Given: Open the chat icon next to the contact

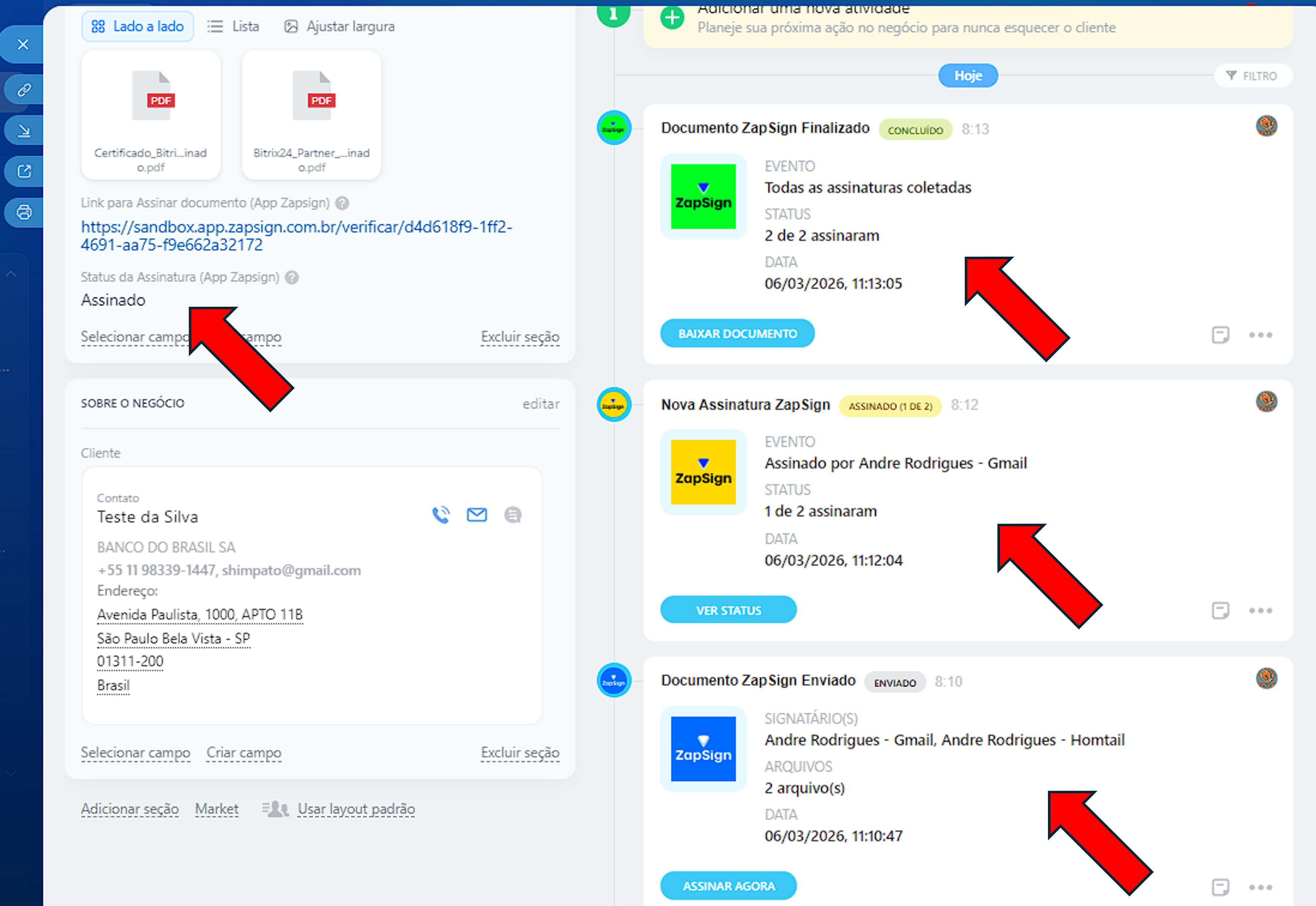Looking at the screenshot, I should click(512, 514).
